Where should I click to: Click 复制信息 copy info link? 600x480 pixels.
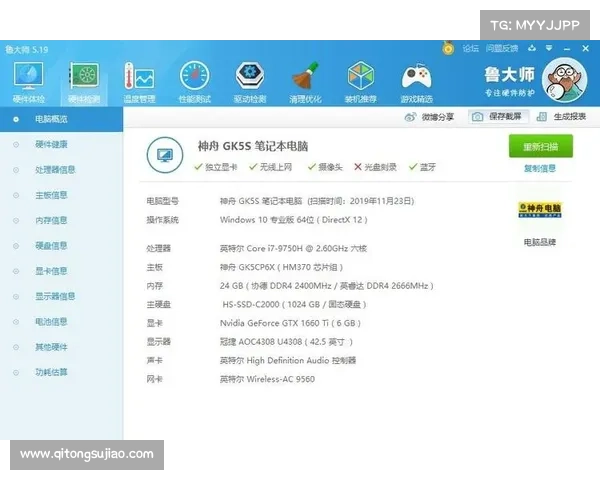click(540, 168)
